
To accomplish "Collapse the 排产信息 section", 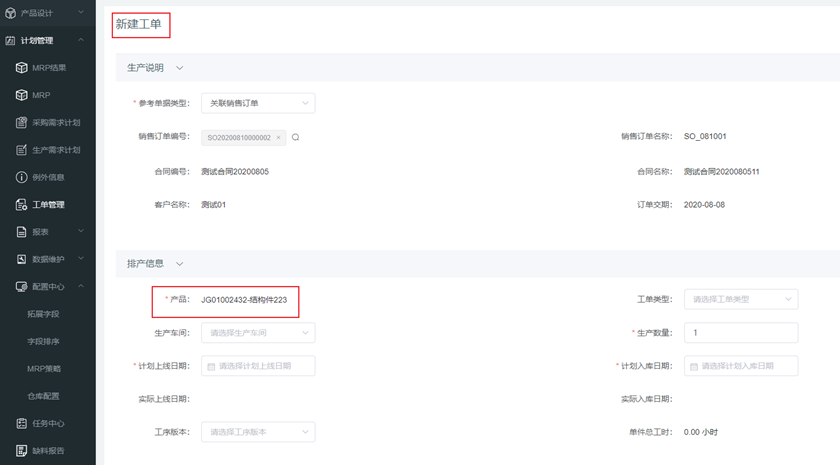I will pos(180,264).
